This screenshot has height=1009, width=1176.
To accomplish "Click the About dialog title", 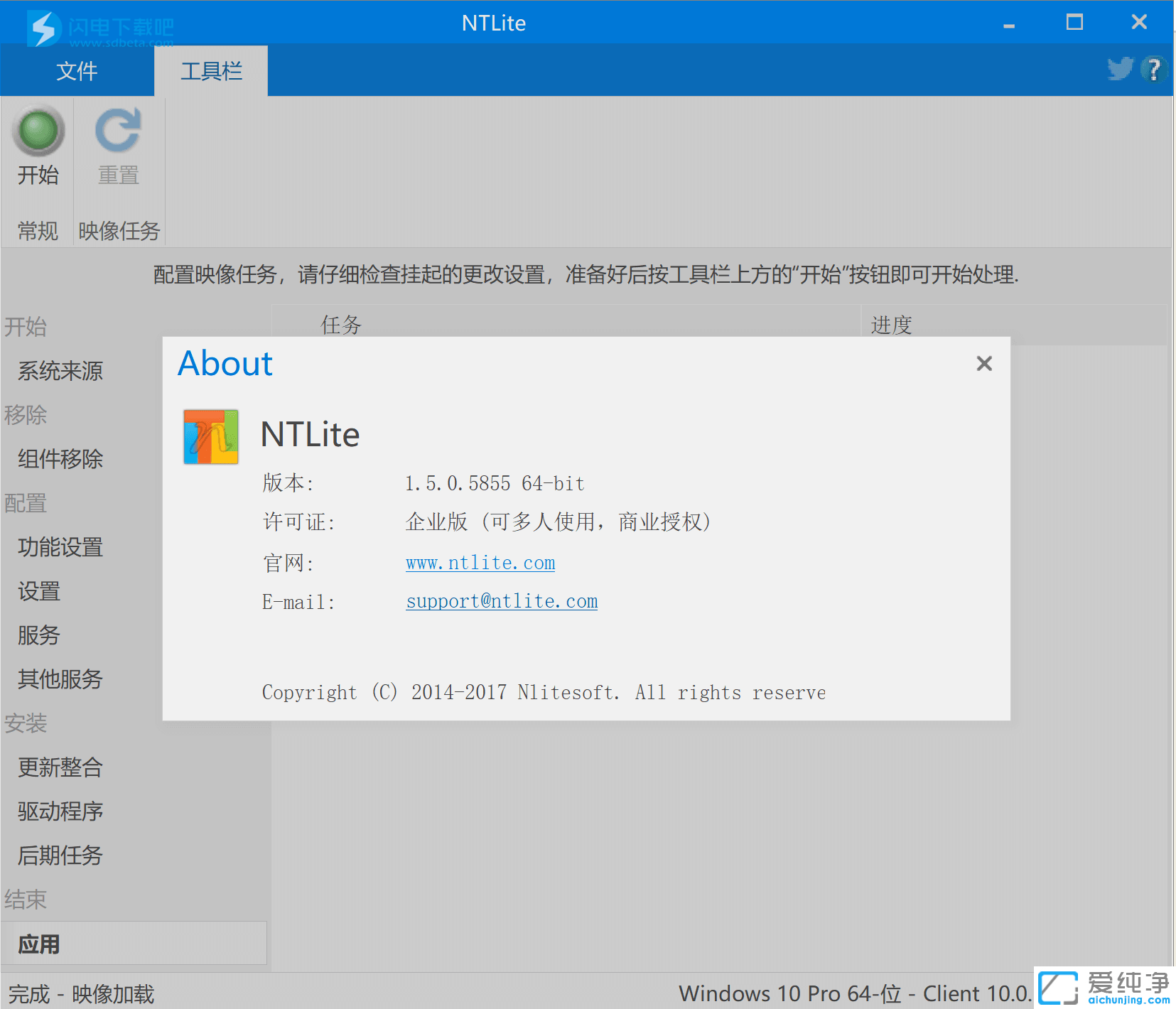I will coord(225,364).
